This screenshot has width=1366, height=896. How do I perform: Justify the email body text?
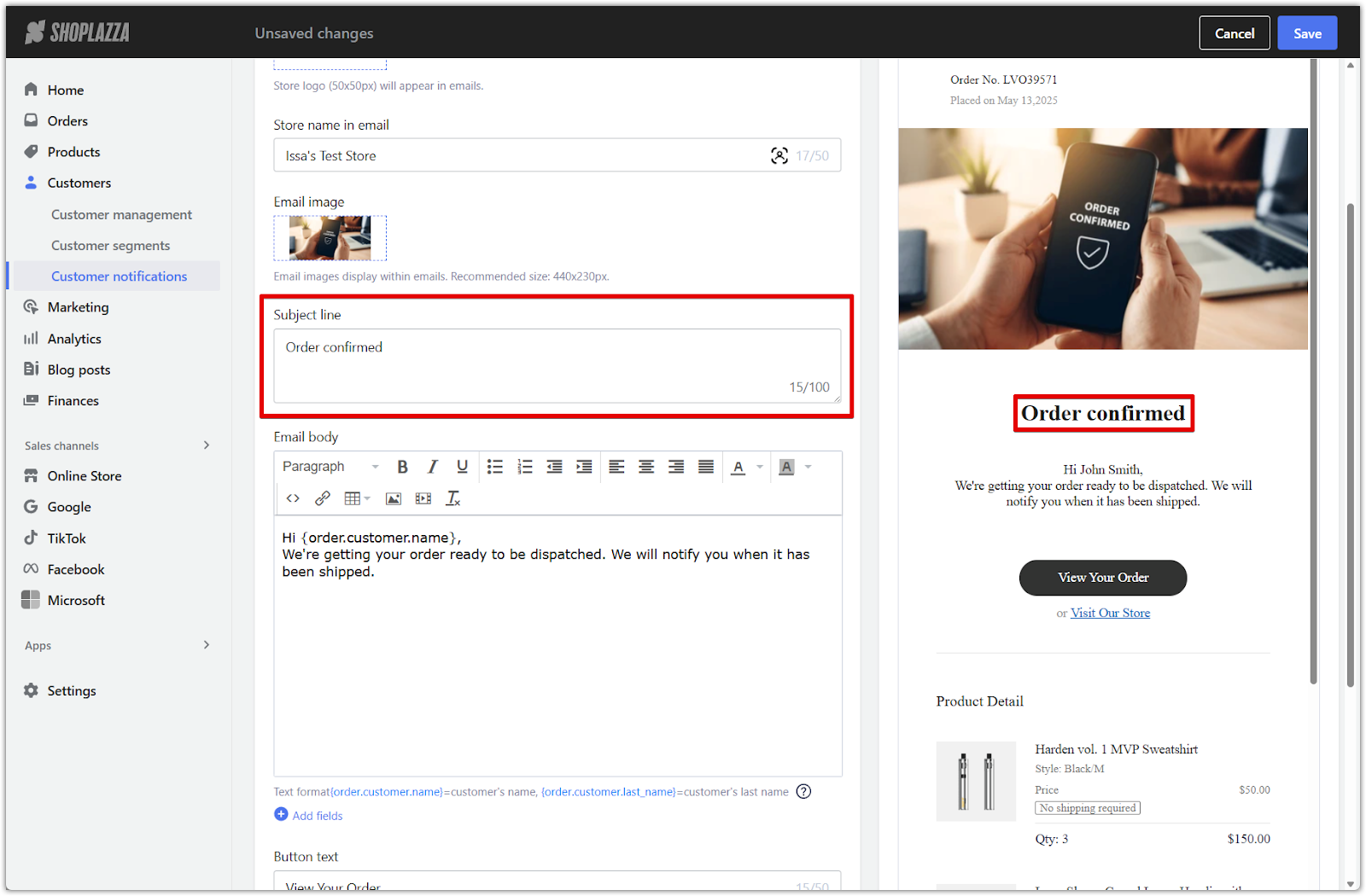point(706,467)
